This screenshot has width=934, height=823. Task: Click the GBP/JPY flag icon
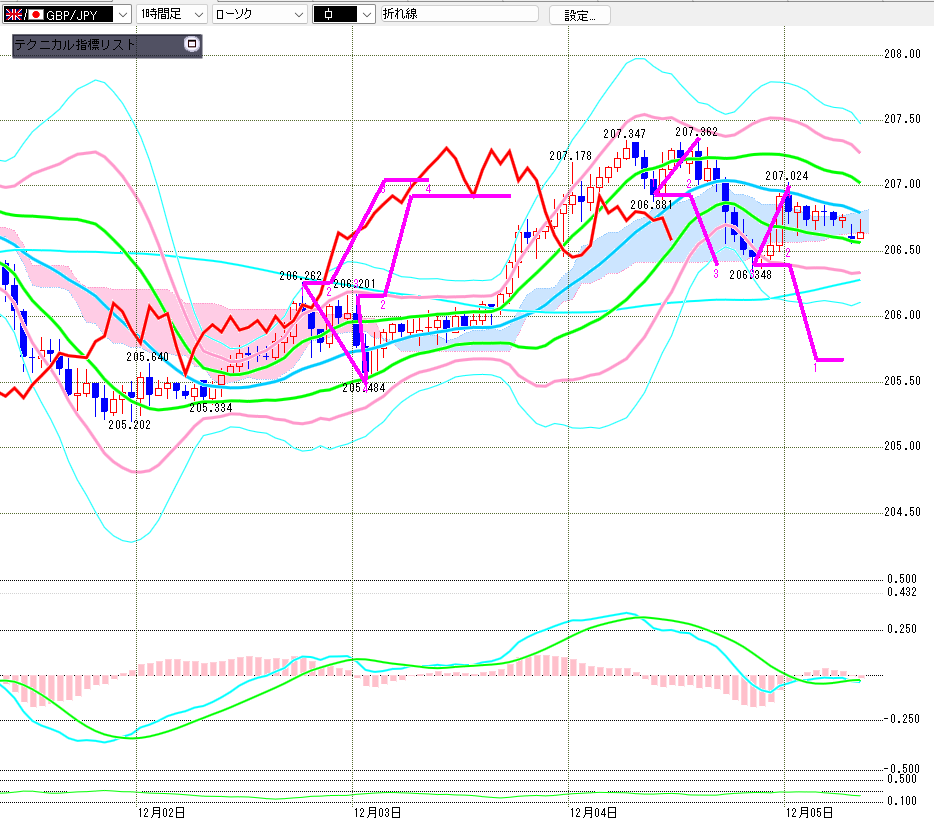tap(27, 14)
